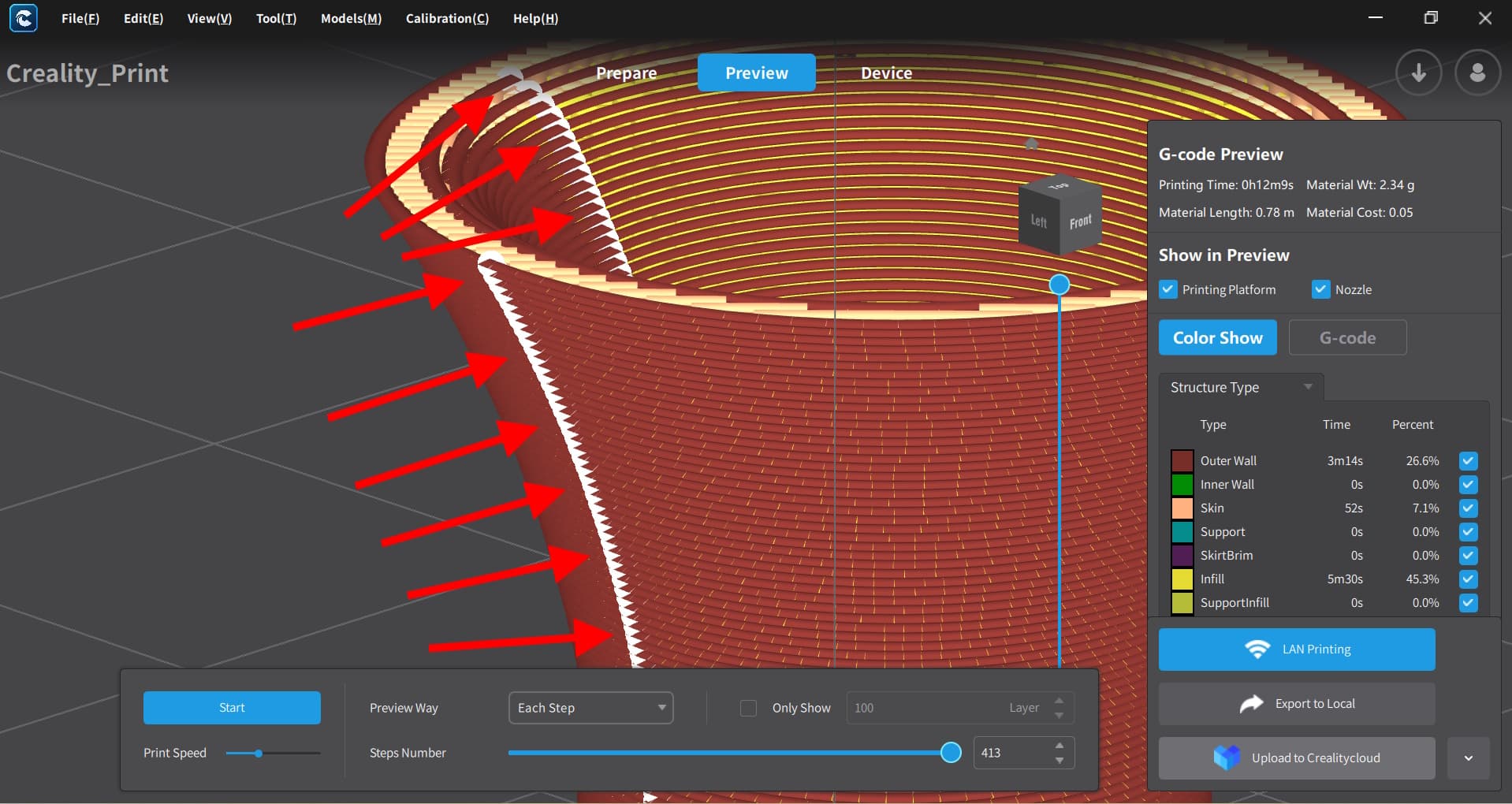Click the Crealitycloud cube icon
The width and height of the screenshot is (1512, 804).
point(1226,757)
